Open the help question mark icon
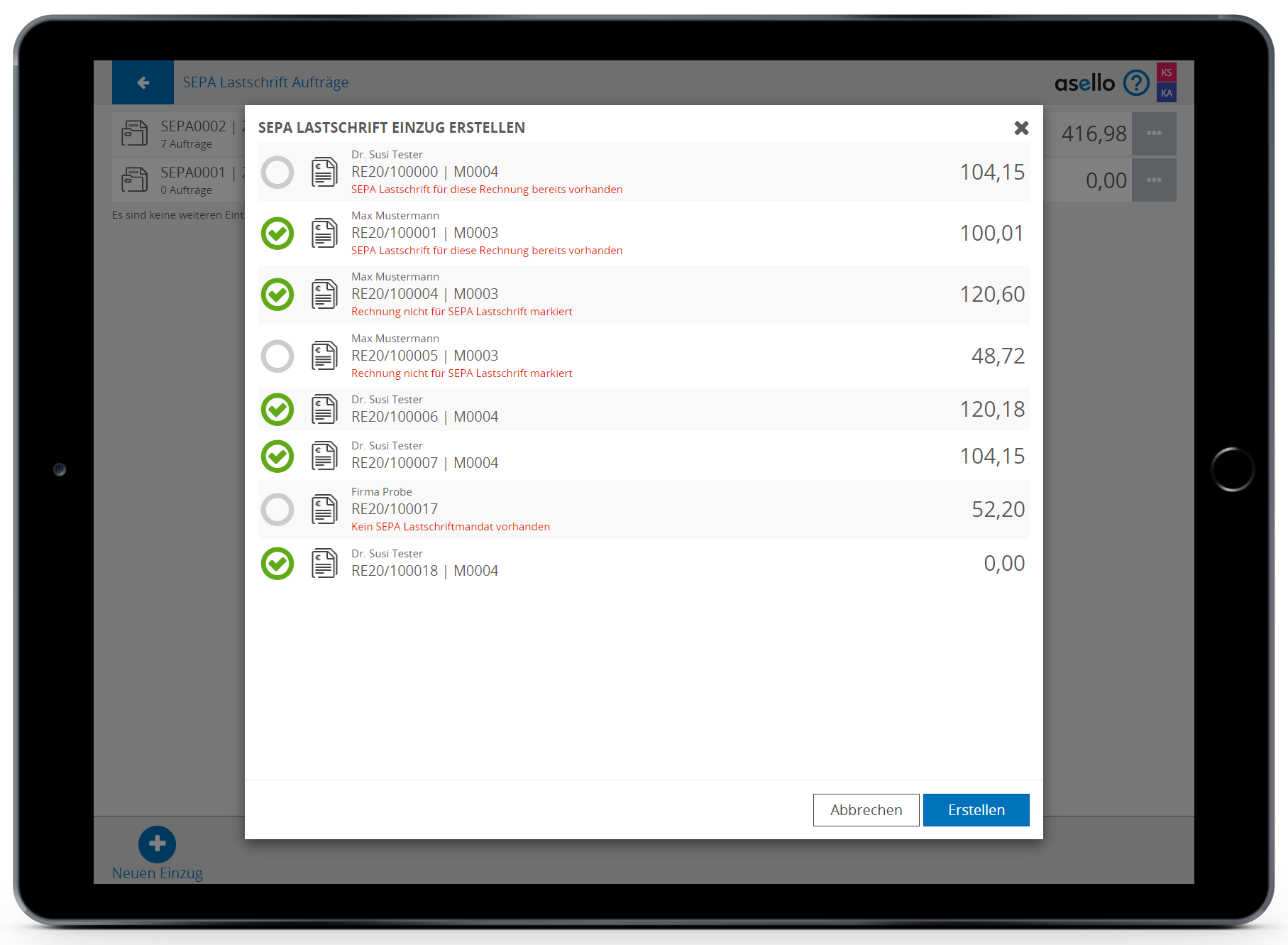Screen dimensions: 1288x945 pos(1136,83)
